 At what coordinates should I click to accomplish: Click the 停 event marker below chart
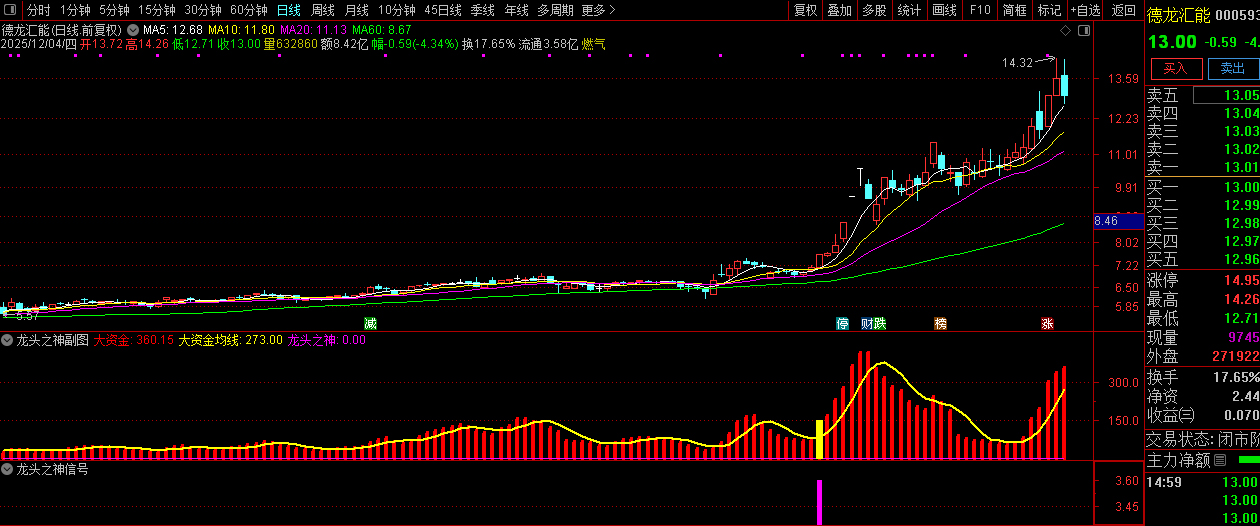842,324
